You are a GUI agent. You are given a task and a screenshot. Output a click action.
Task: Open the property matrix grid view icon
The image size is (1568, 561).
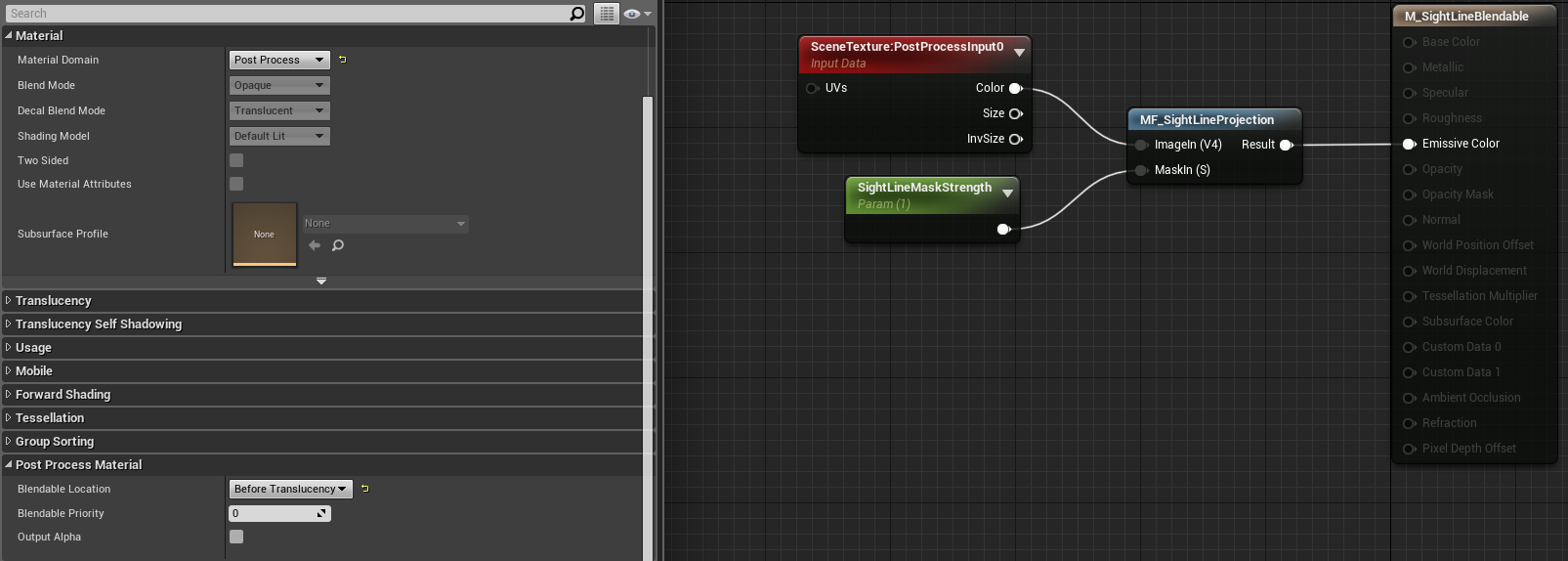(607, 14)
